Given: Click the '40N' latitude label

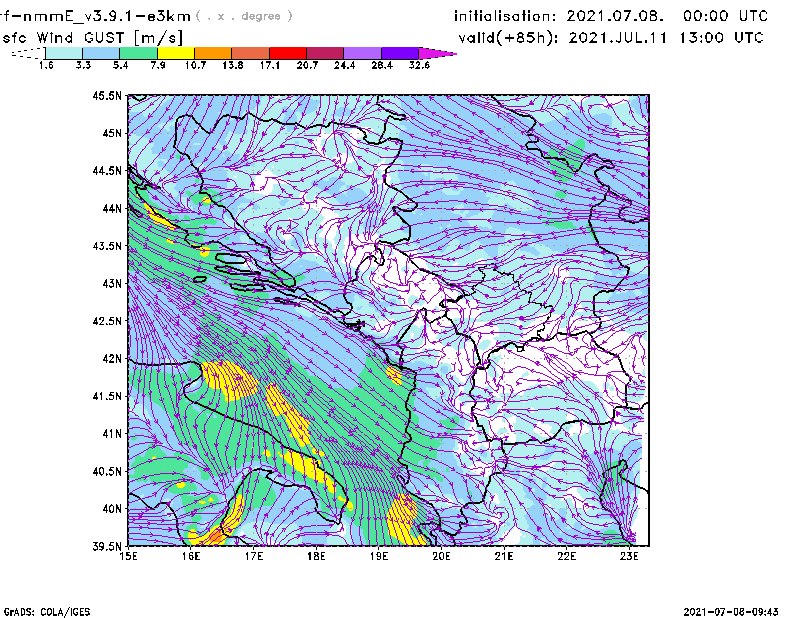Looking at the screenshot, I should [112, 509].
